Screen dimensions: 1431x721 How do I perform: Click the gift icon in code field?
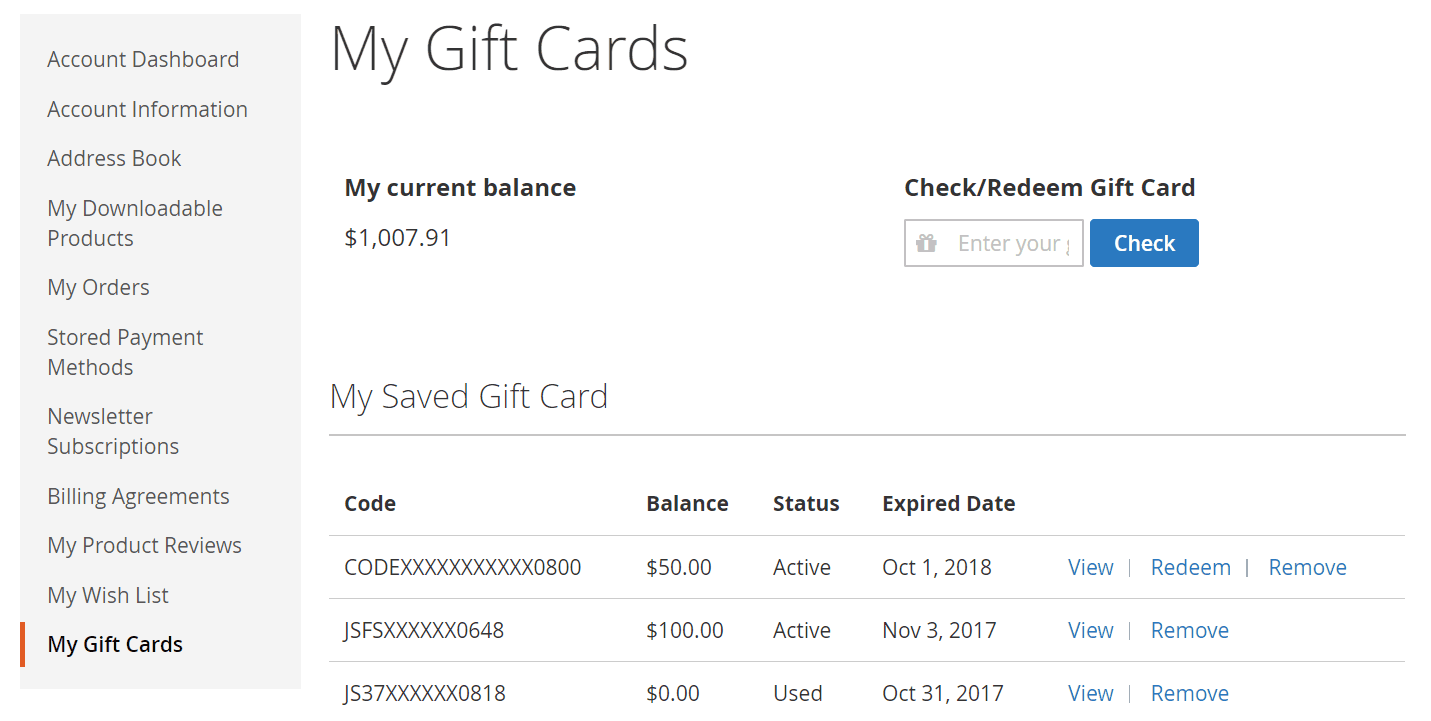click(927, 243)
